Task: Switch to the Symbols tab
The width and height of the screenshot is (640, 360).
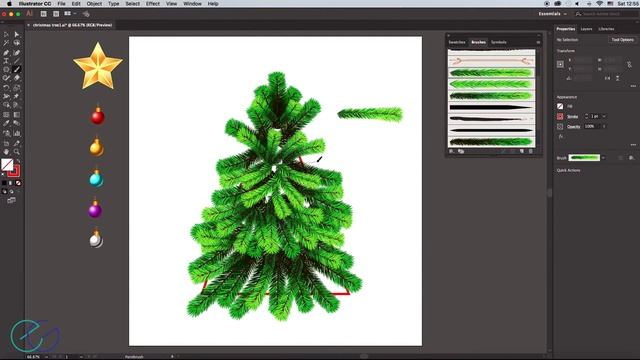Action: (x=498, y=42)
